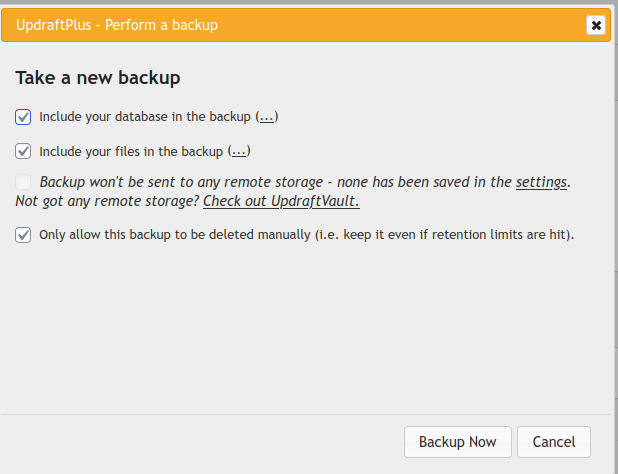Click the 'Take a new backup' heading
Screen dimensions: 618x474
[97, 77]
